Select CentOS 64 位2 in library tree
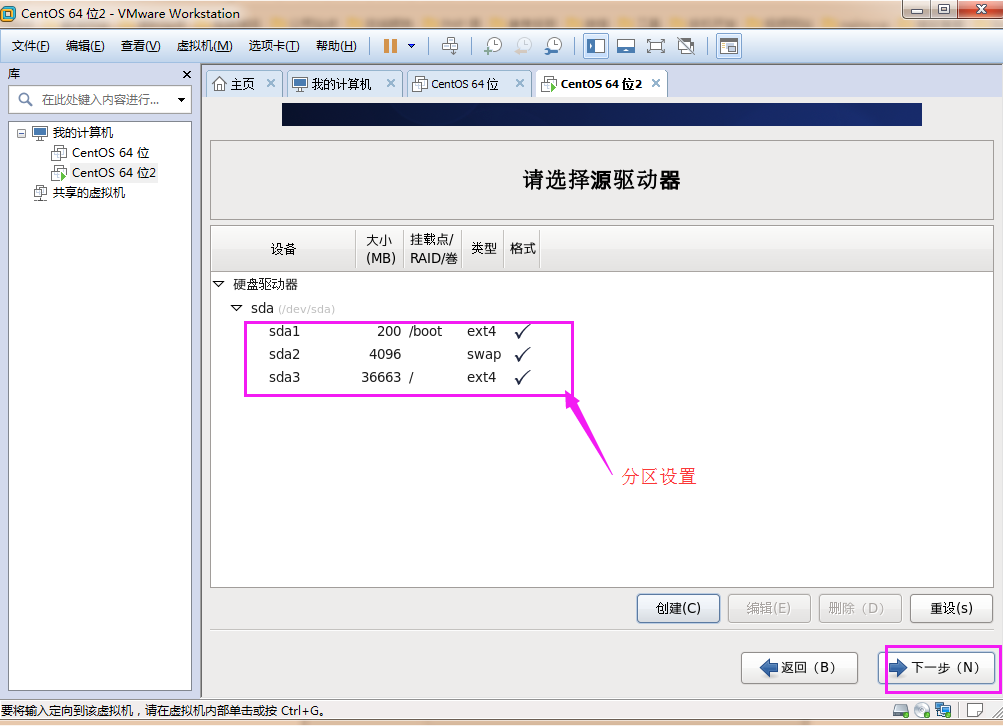 pyautogui.click(x=113, y=173)
